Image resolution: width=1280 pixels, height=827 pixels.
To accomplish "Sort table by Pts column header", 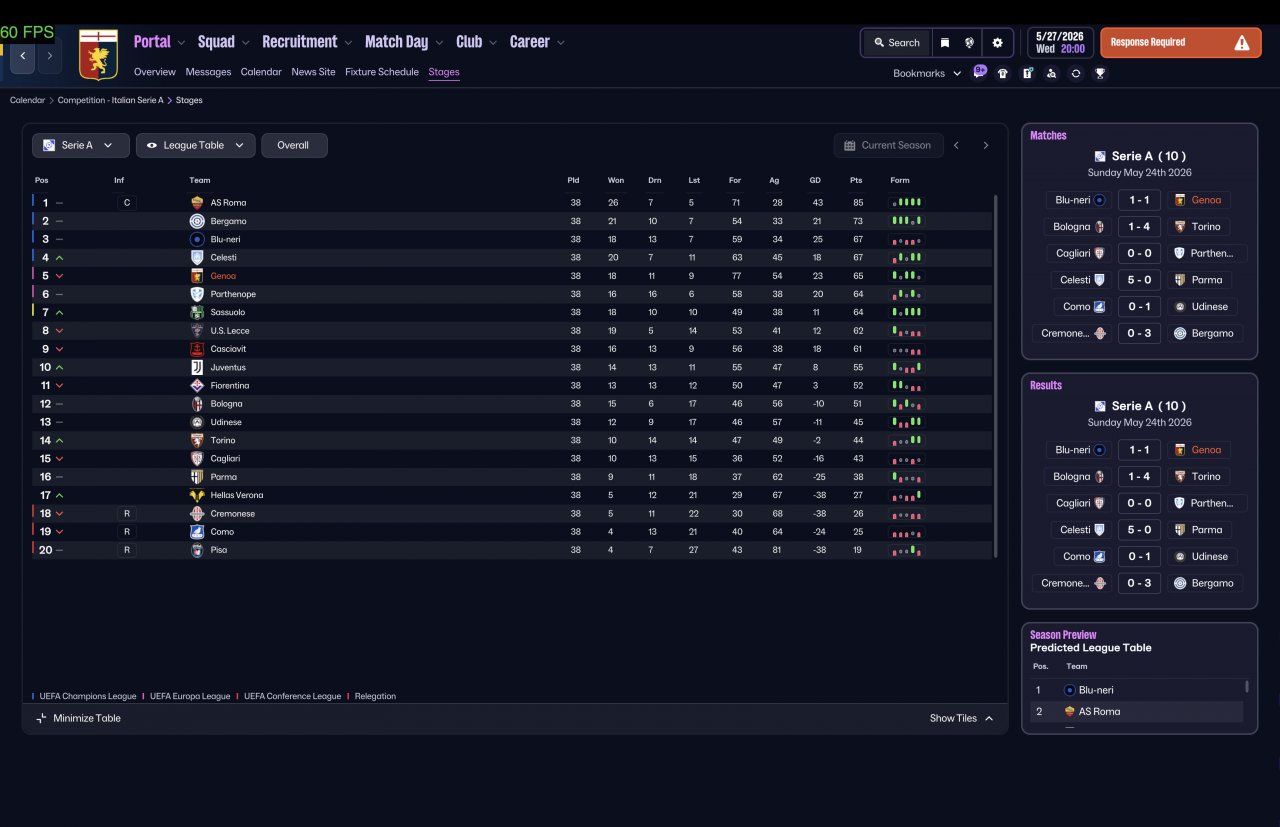I will click(x=856, y=181).
